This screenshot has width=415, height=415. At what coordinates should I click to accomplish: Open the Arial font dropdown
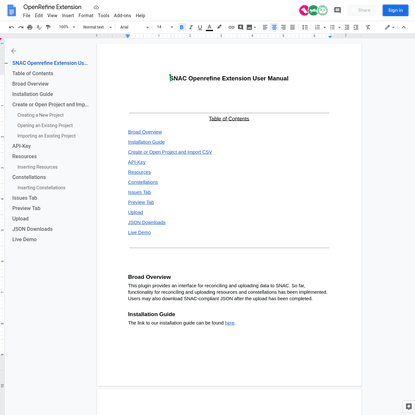[x=134, y=27]
